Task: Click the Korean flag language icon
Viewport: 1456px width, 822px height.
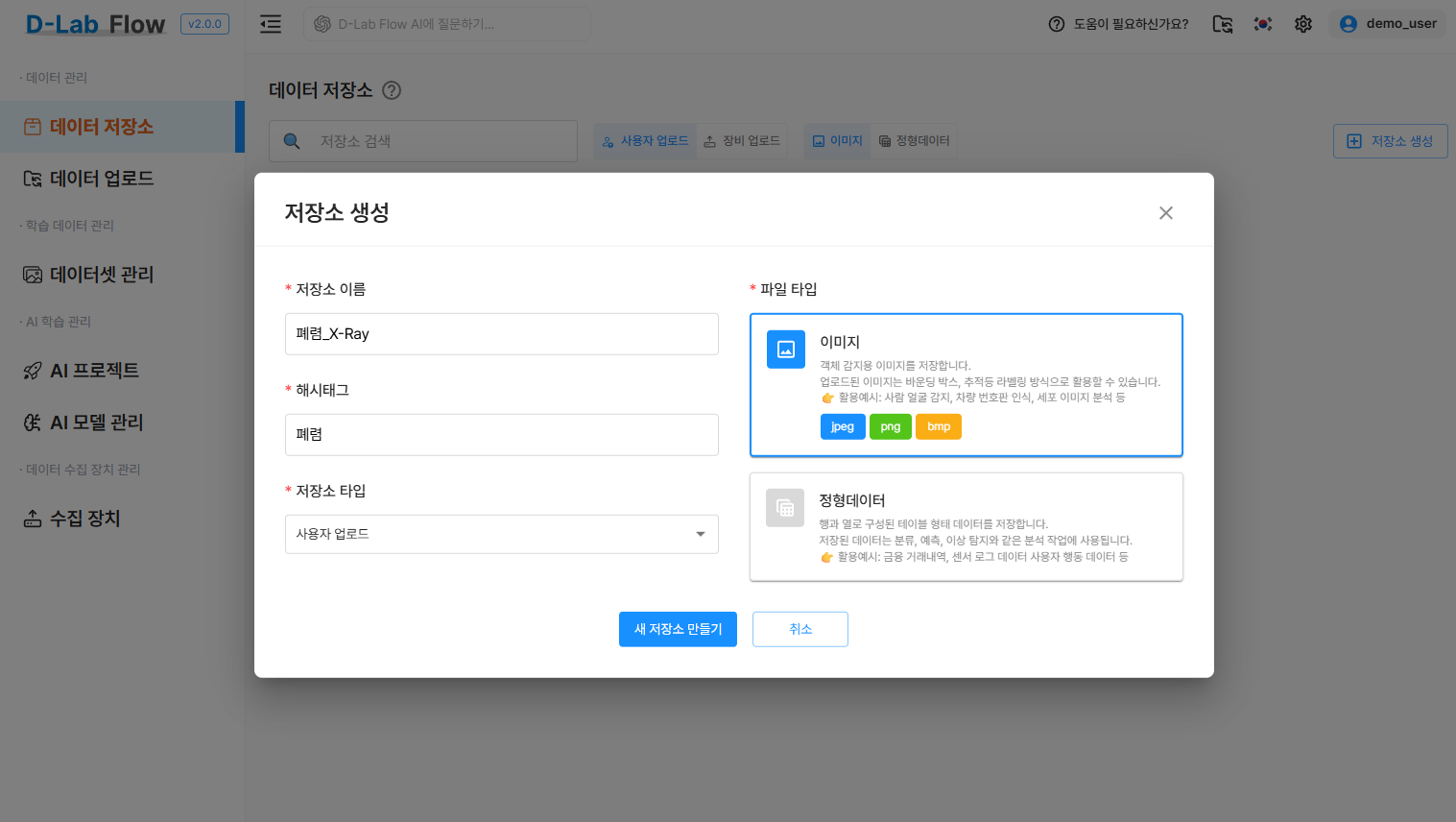Action: [1262, 23]
